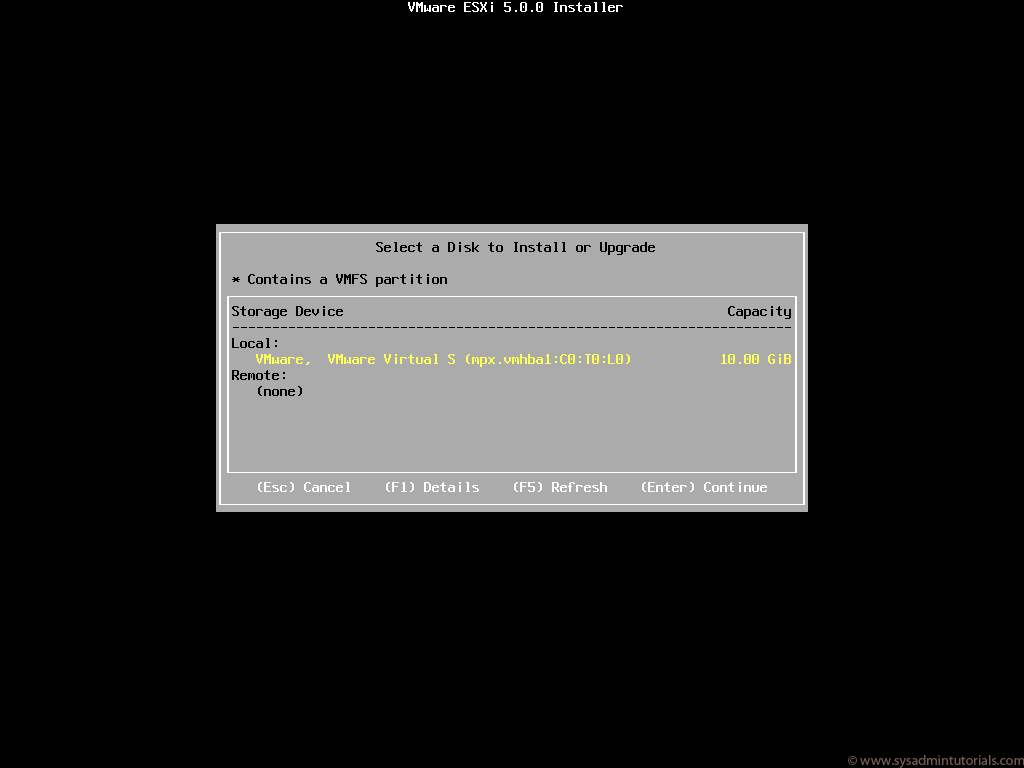Click the mpx.vmhba1:C0:T0:L0 device identifier
Image resolution: width=1024 pixels, height=768 pixels.
click(x=549, y=359)
